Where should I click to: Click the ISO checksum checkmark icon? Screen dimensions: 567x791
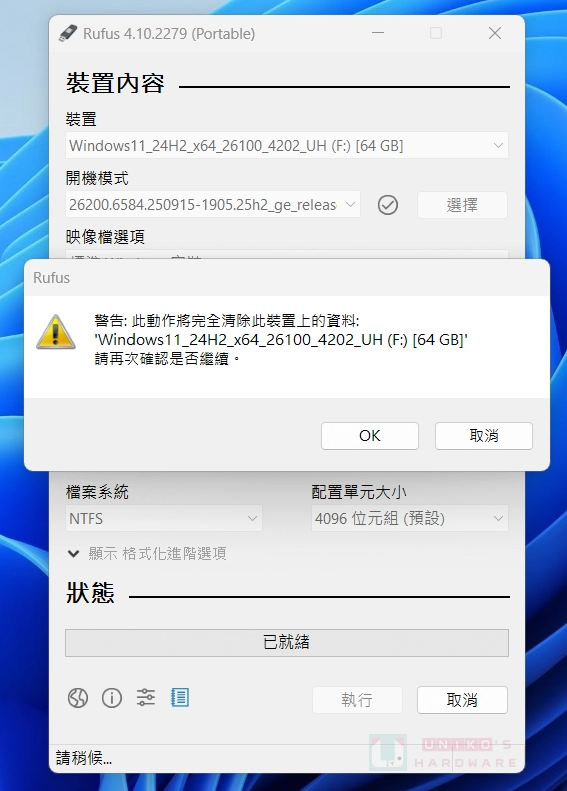tap(387, 205)
